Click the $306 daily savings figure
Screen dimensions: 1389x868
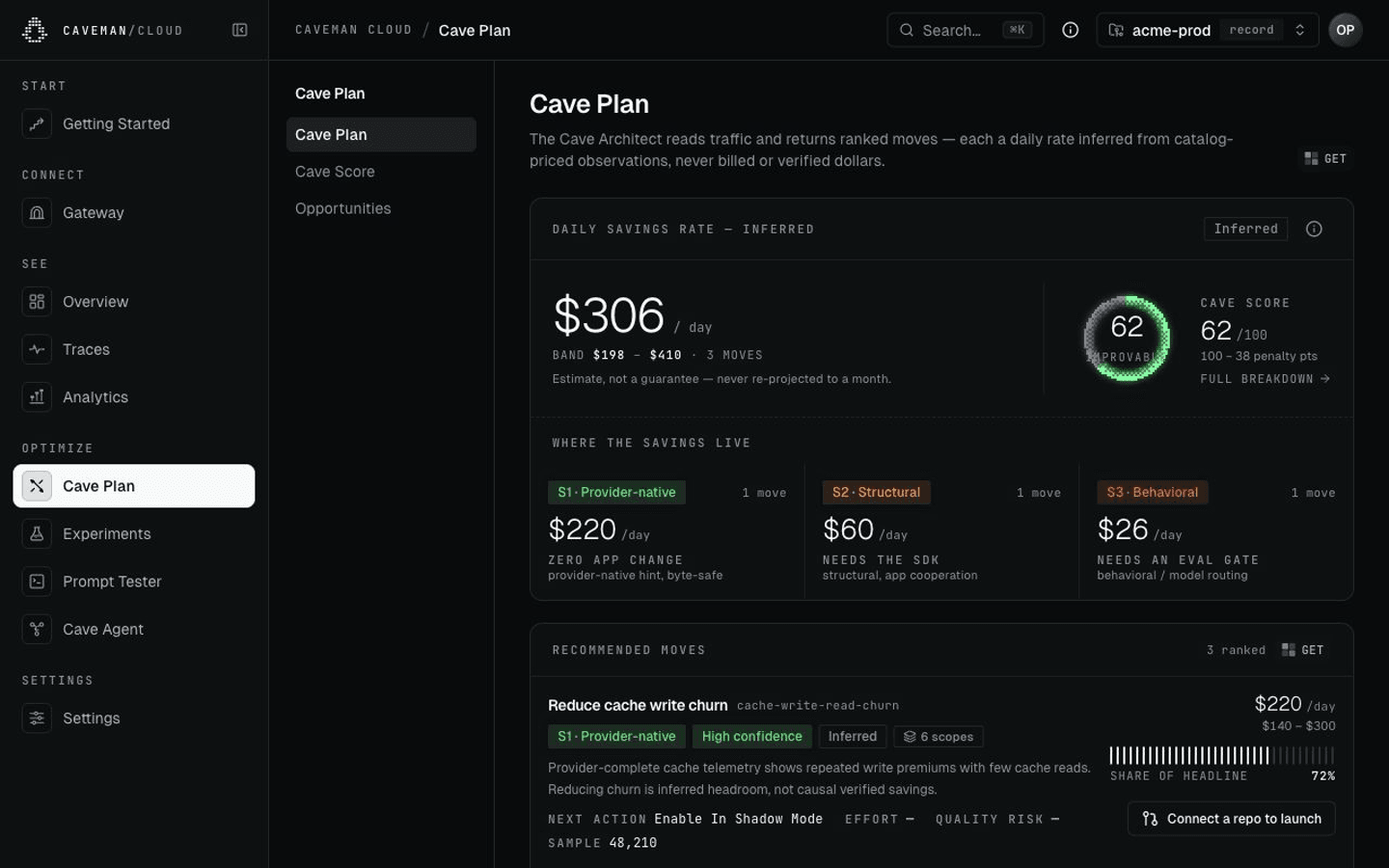[x=609, y=315]
